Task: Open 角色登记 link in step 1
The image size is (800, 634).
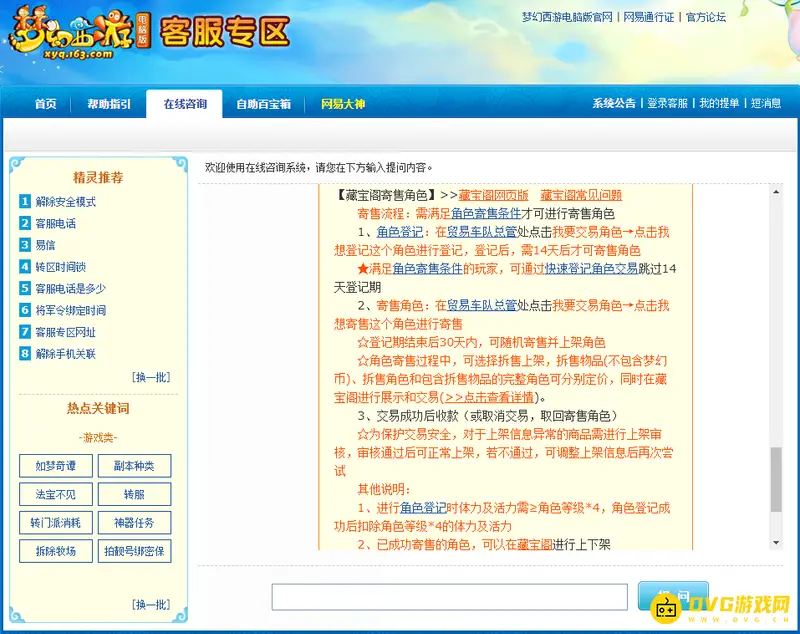Action: click(x=399, y=232)
